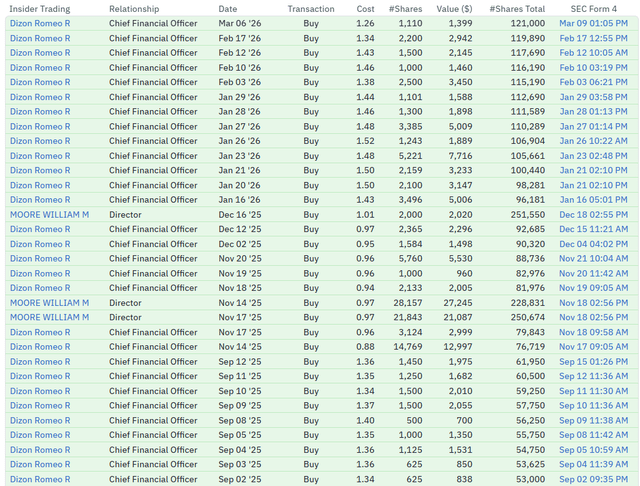Open filing dated Feb 10 03:19 PM
The height and width of the screenshot is (486, 640).
click(593, 68)
